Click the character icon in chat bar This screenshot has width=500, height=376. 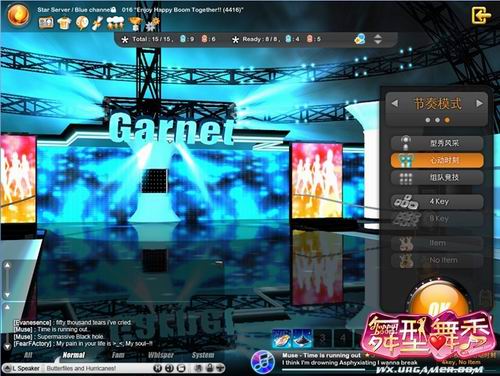(x=198, y=368)
